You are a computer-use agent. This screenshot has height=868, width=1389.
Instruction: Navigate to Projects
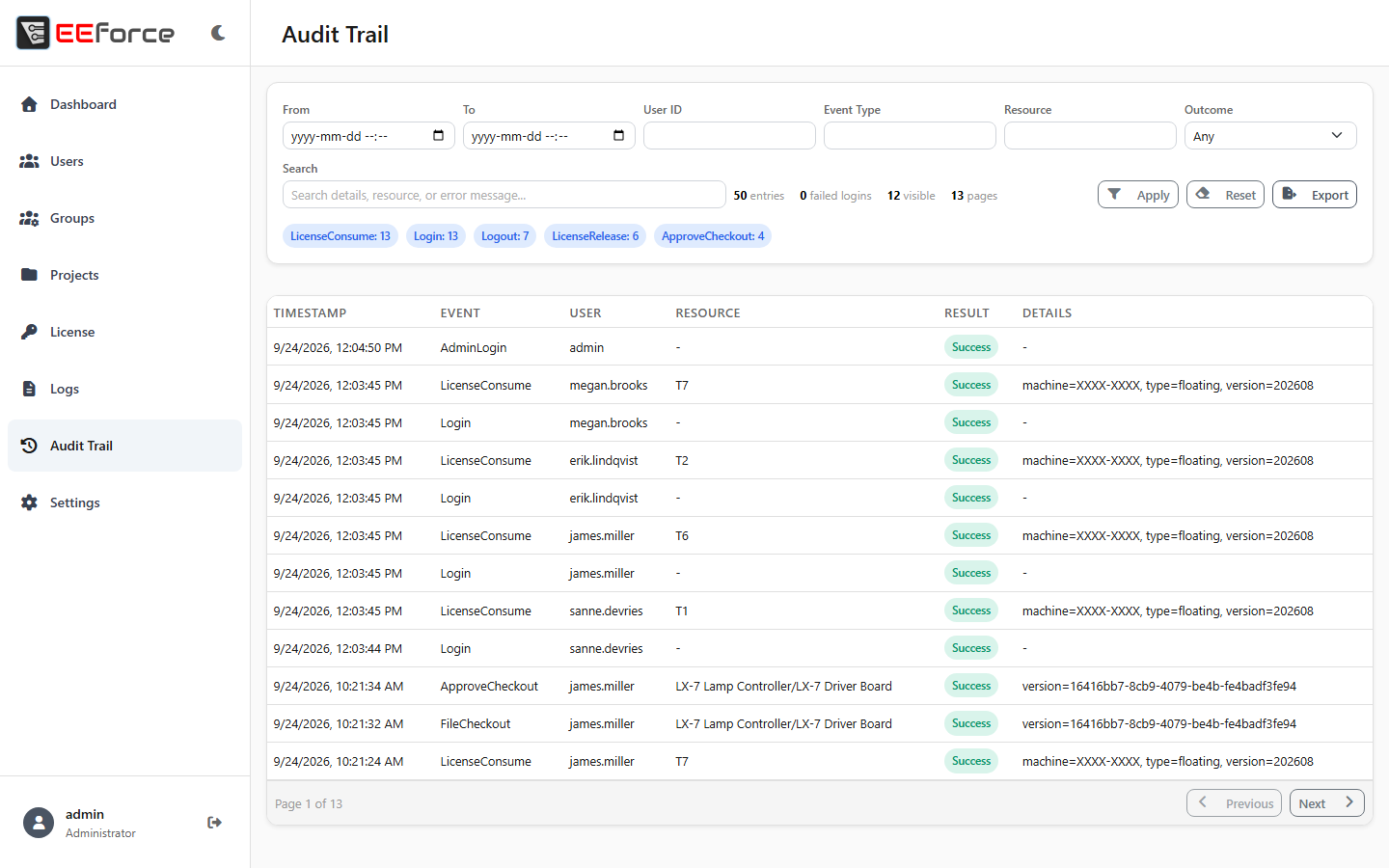pos(124,275)
